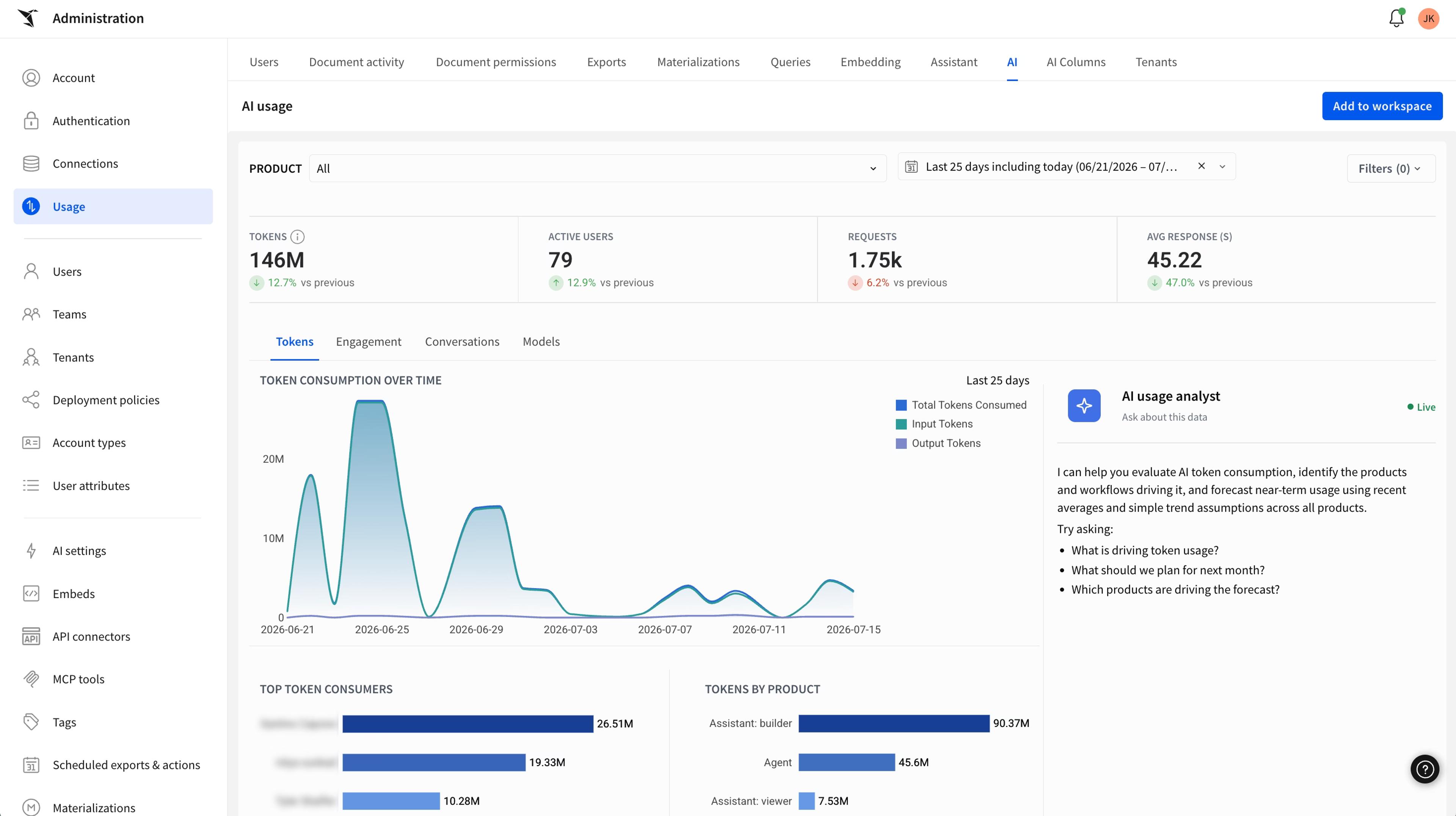Click the Tenants sidebar icon

tap(31, 357)
